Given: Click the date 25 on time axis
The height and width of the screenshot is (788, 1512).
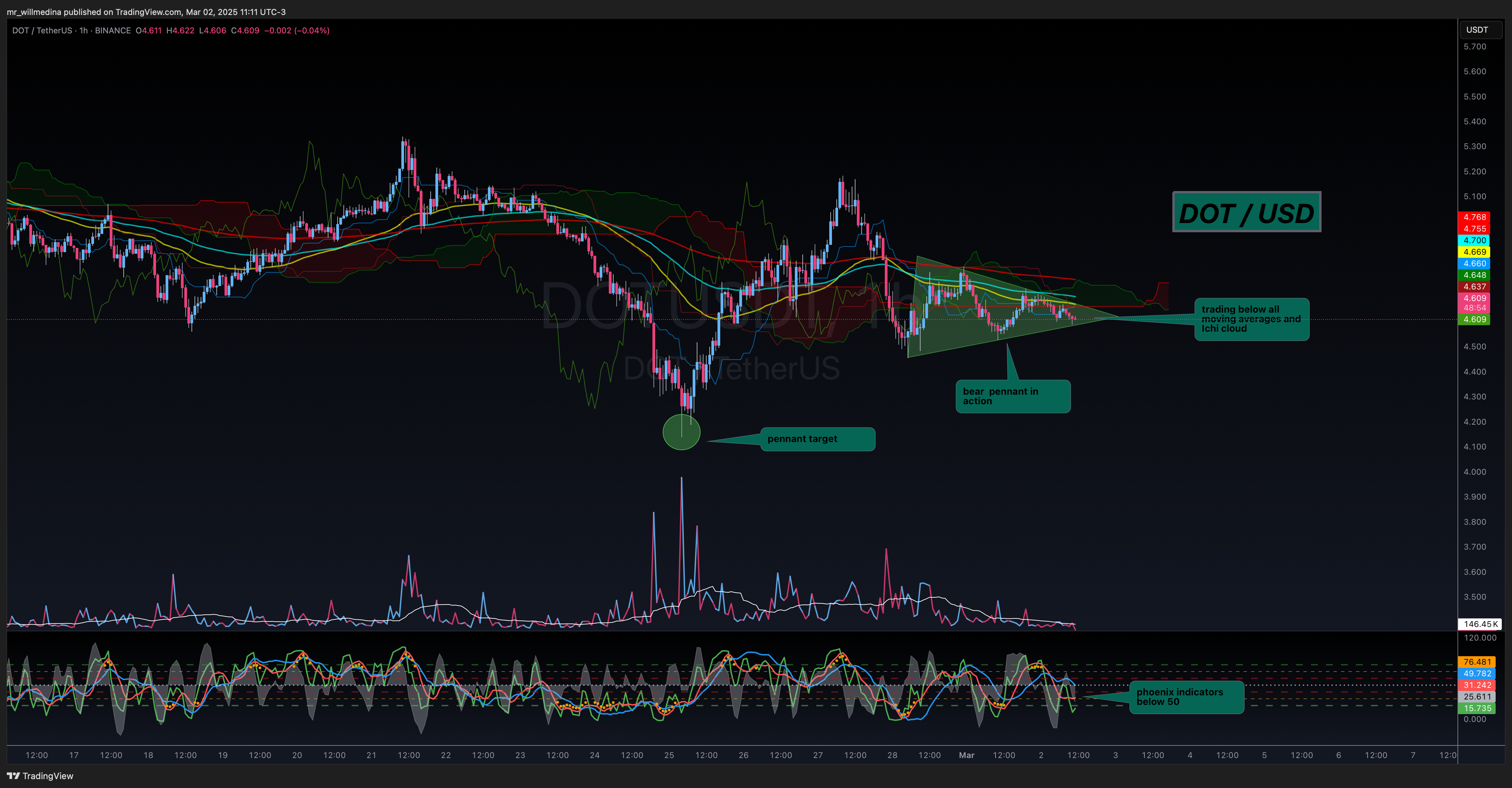Looking at the screenshot, I should point(669,755).
